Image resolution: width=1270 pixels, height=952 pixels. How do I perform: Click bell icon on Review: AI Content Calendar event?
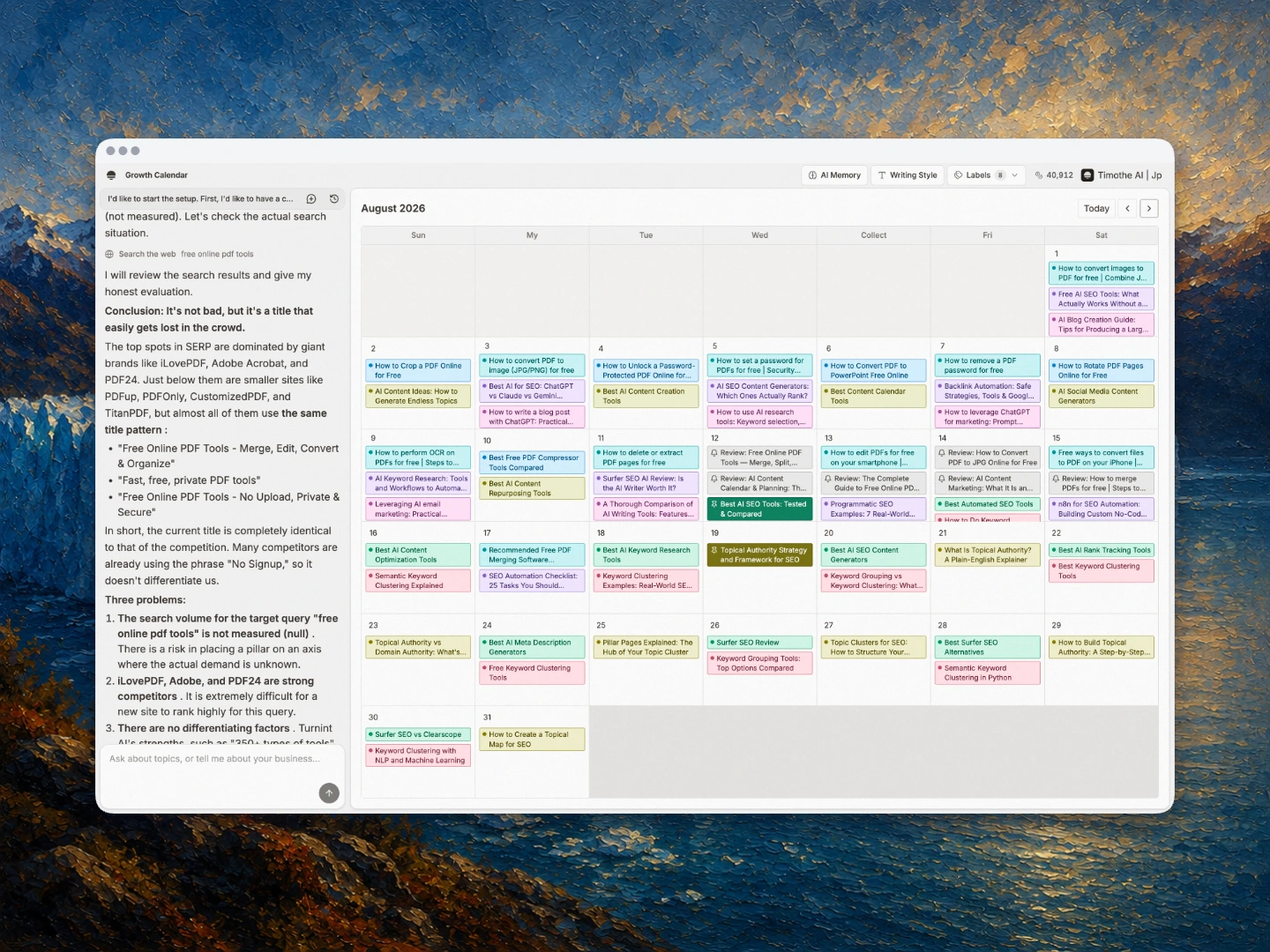click(x=714, y=479)
